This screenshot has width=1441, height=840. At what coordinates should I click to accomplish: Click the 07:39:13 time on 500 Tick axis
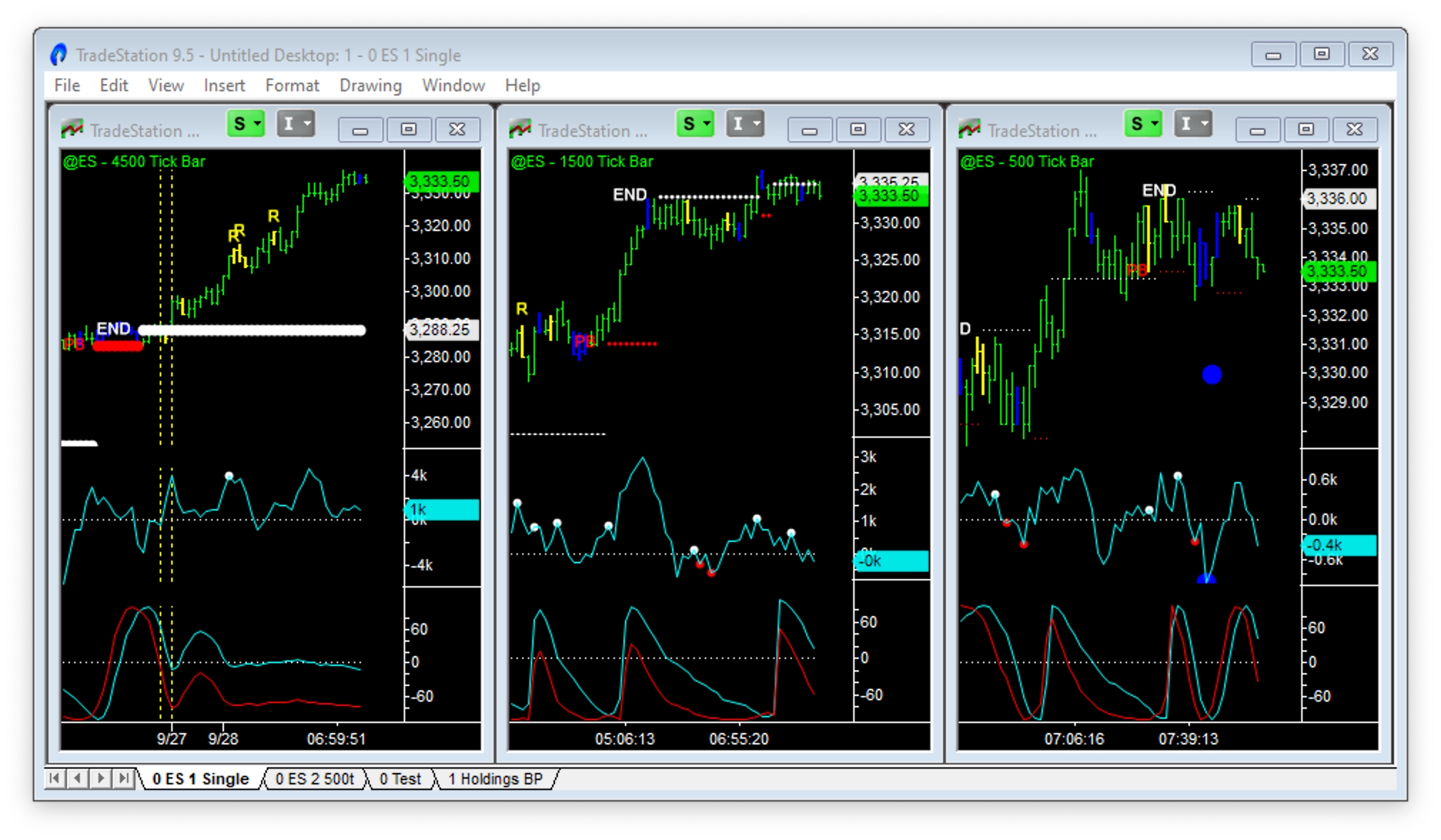coord(1188,739)
